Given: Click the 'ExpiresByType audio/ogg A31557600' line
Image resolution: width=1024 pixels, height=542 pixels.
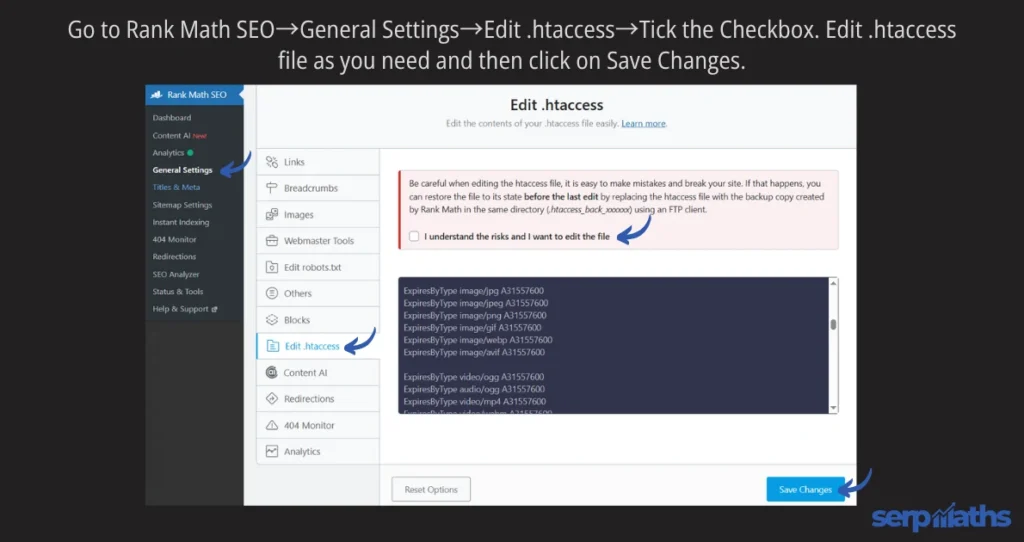Looking at the screenshot, I should 474,389.
